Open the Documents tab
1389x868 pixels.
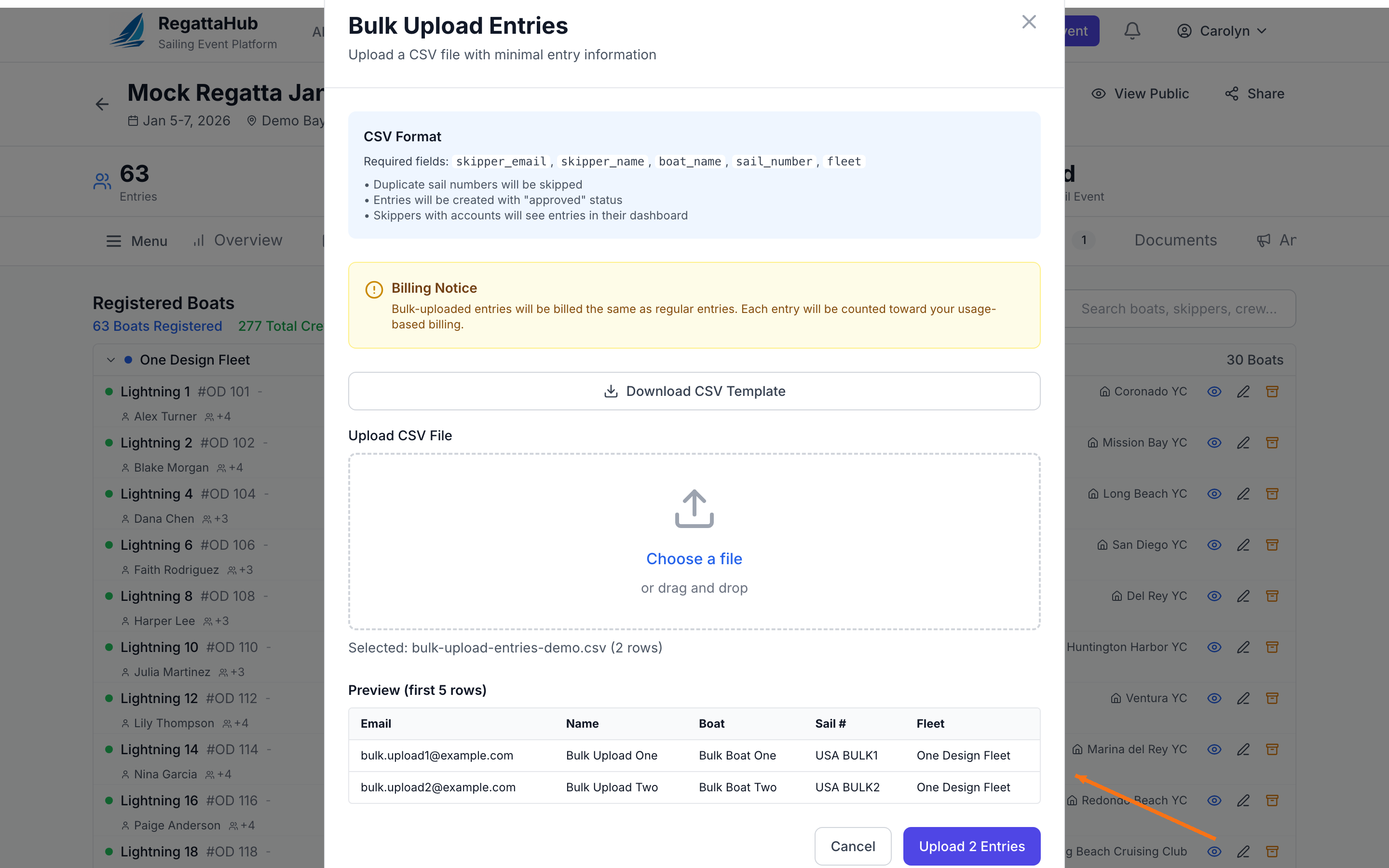coord(1175,241)
